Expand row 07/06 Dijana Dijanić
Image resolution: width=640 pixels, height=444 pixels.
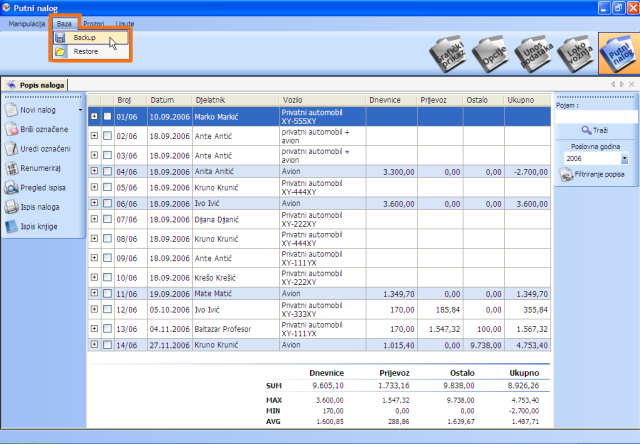pos(94,219)
